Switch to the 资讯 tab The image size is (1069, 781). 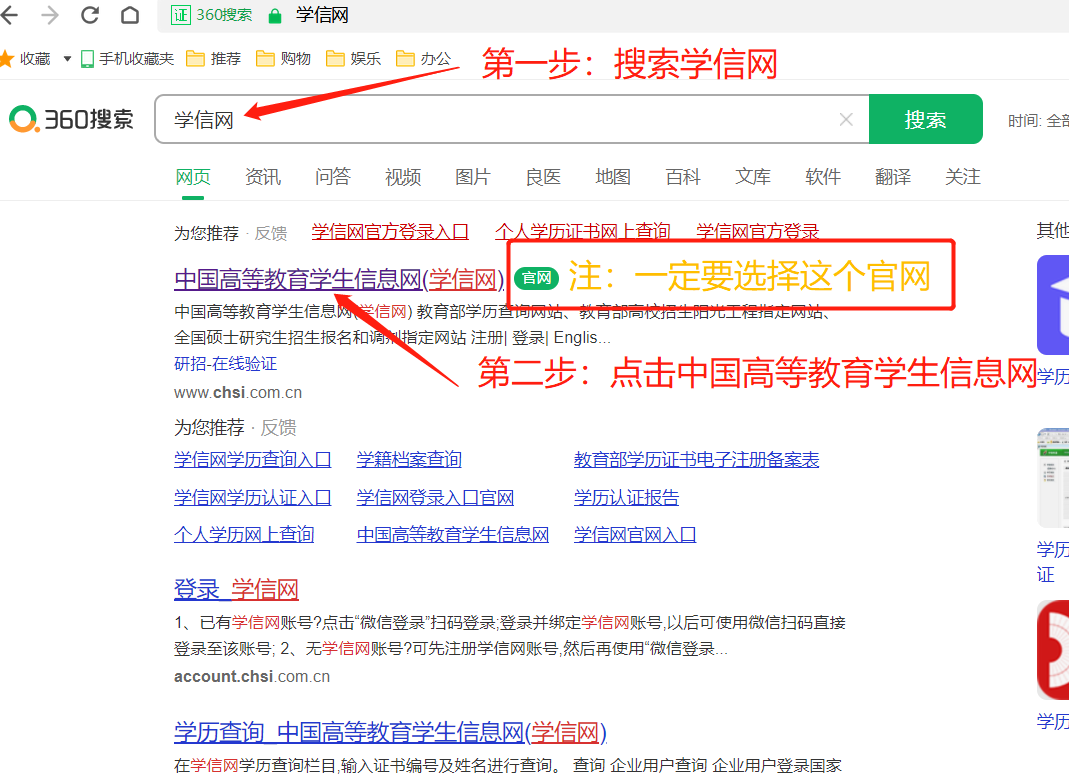(263, 177)
